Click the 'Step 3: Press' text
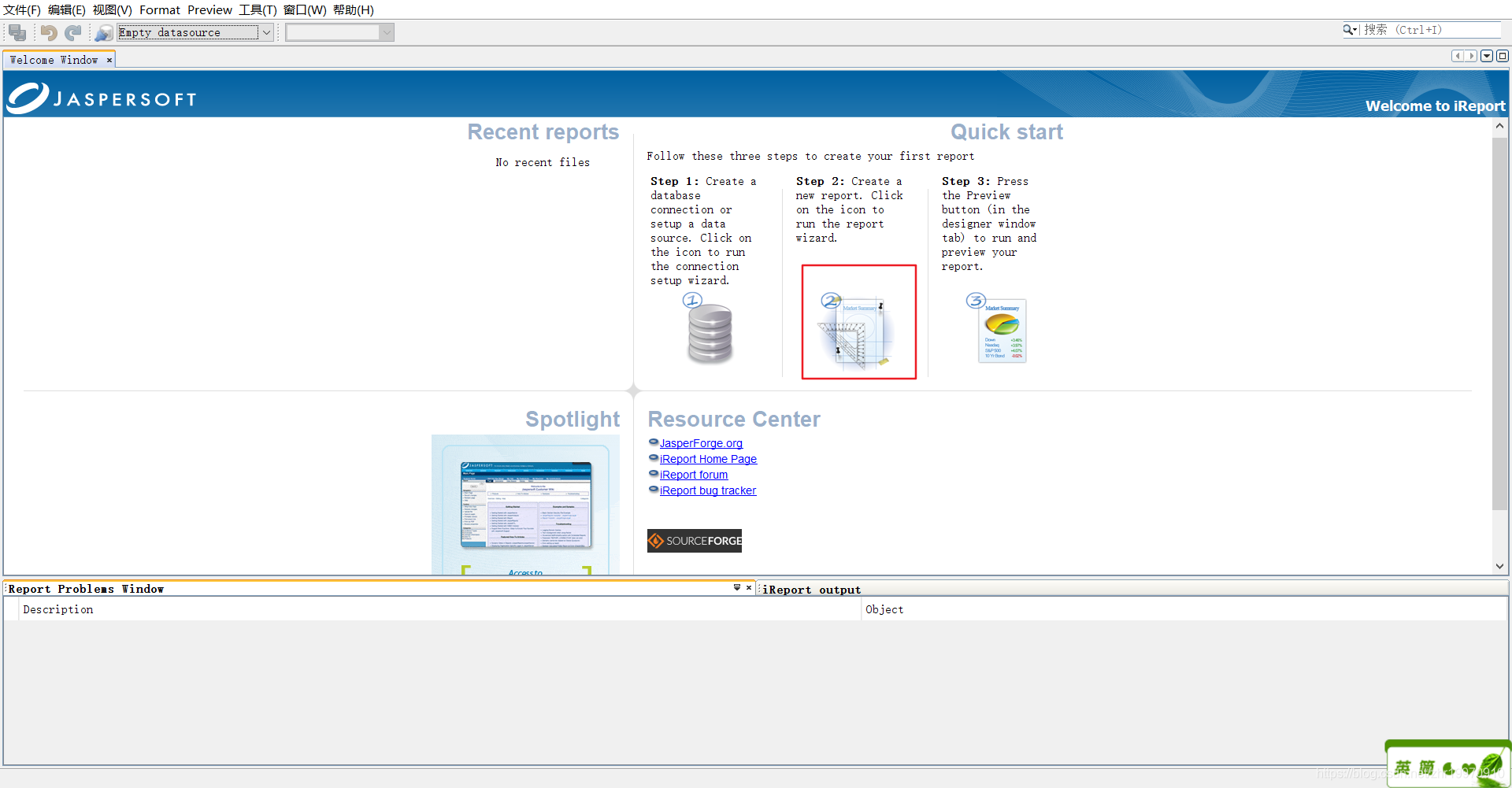Viewport: 1512px width, 788px height. 985,181
